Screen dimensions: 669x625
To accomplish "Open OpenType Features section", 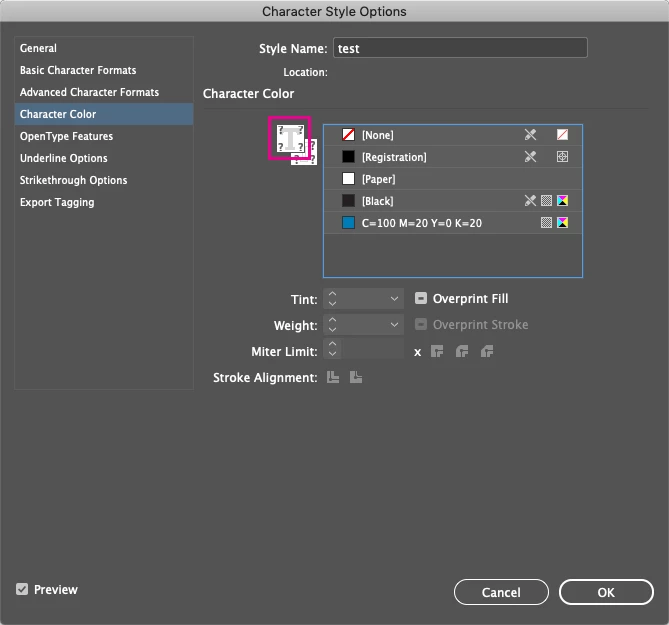I will pyautogui.click(x=104, y=136).
